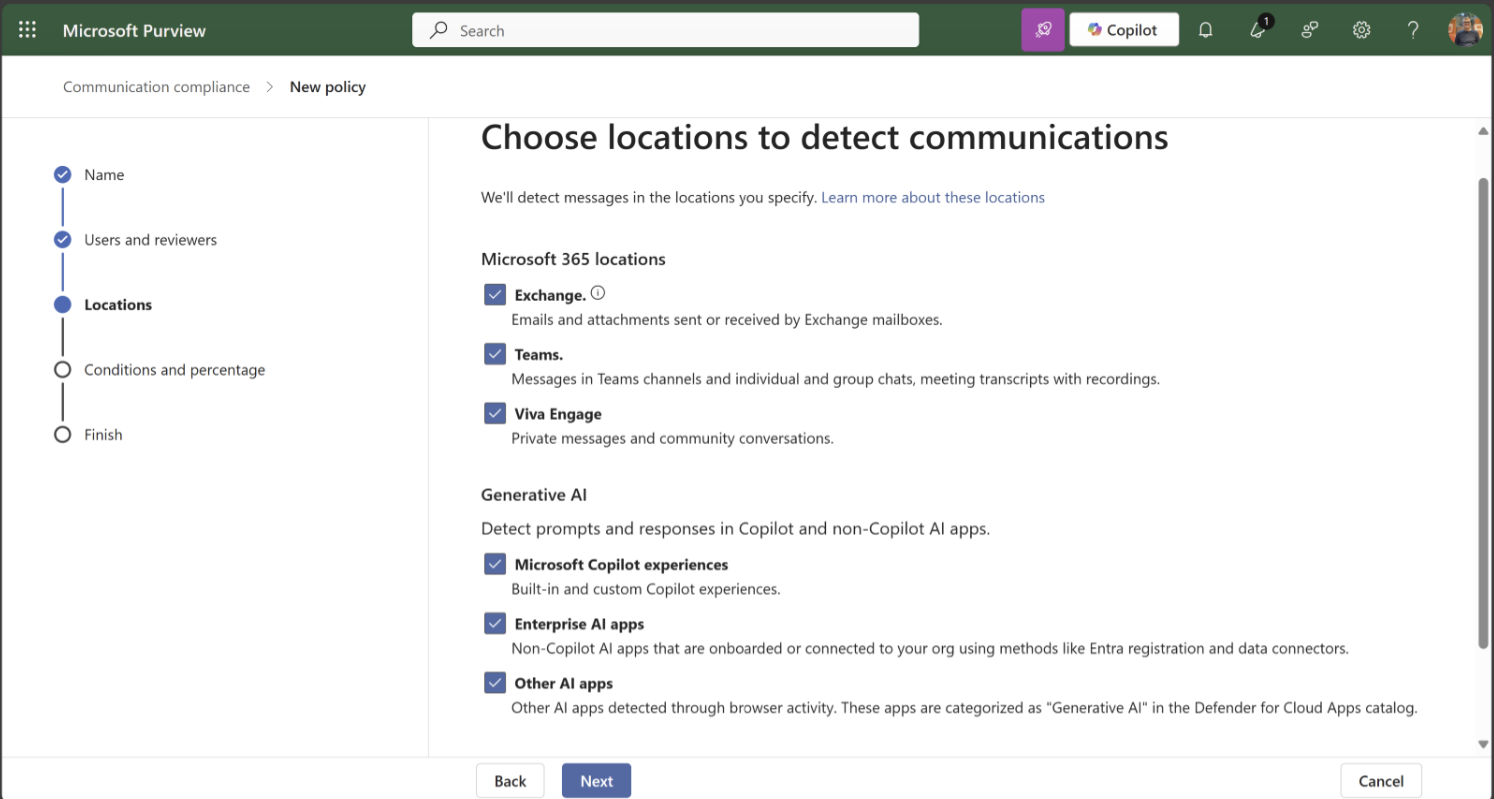Open Communication compliance breadcrumb
Image resolution: width=1494 pixels, height=799 pixels.
click(156, 87)
